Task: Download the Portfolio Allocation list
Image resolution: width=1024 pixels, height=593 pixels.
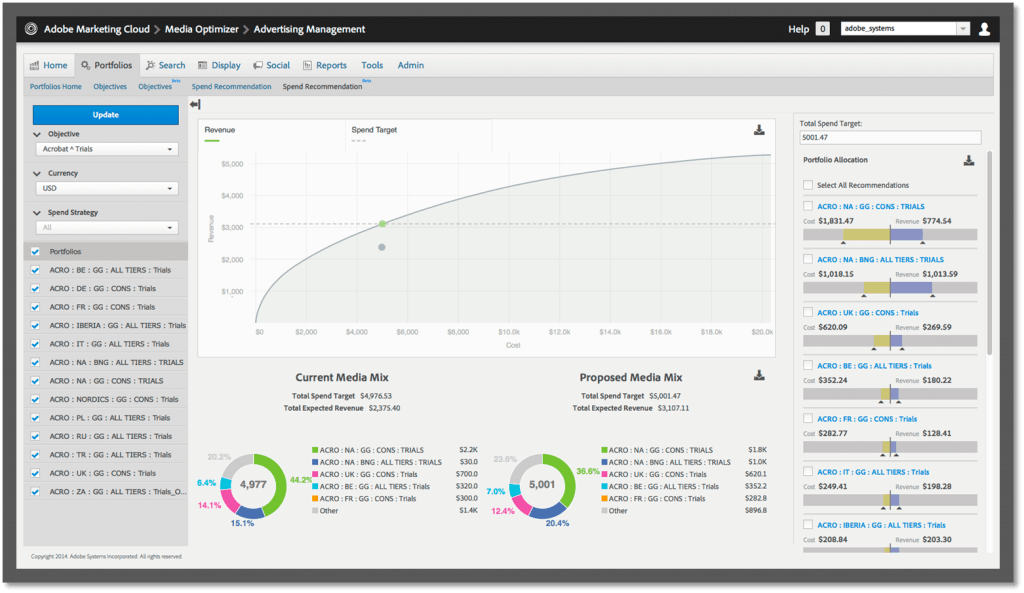Action: 968,161
